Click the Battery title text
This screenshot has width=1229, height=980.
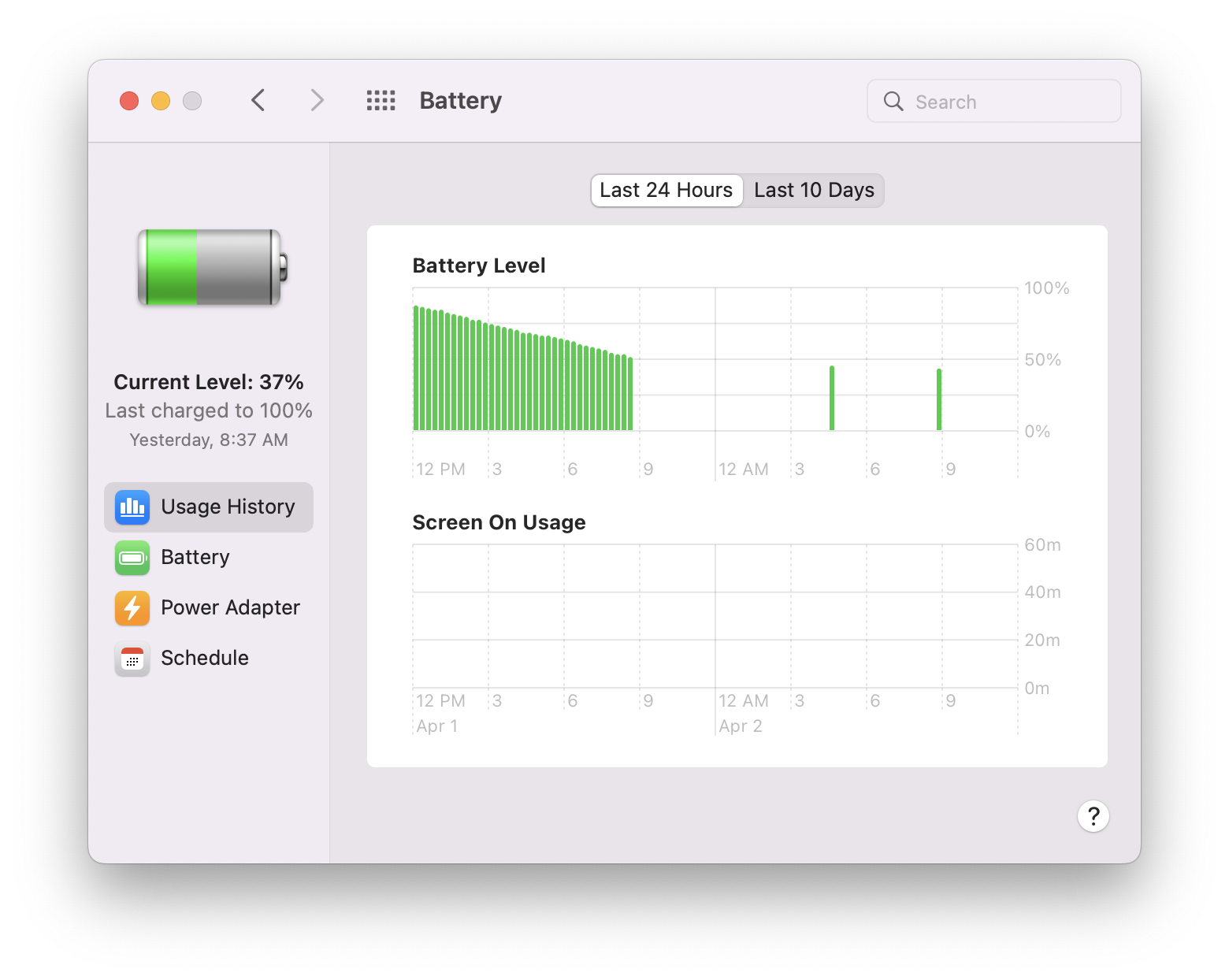pos(460,100)
